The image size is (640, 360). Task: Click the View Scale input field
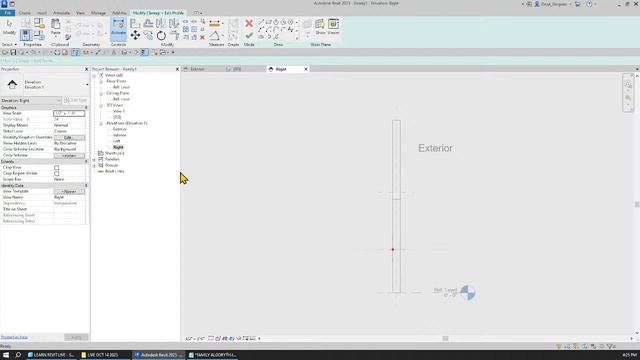click(69, 113)
